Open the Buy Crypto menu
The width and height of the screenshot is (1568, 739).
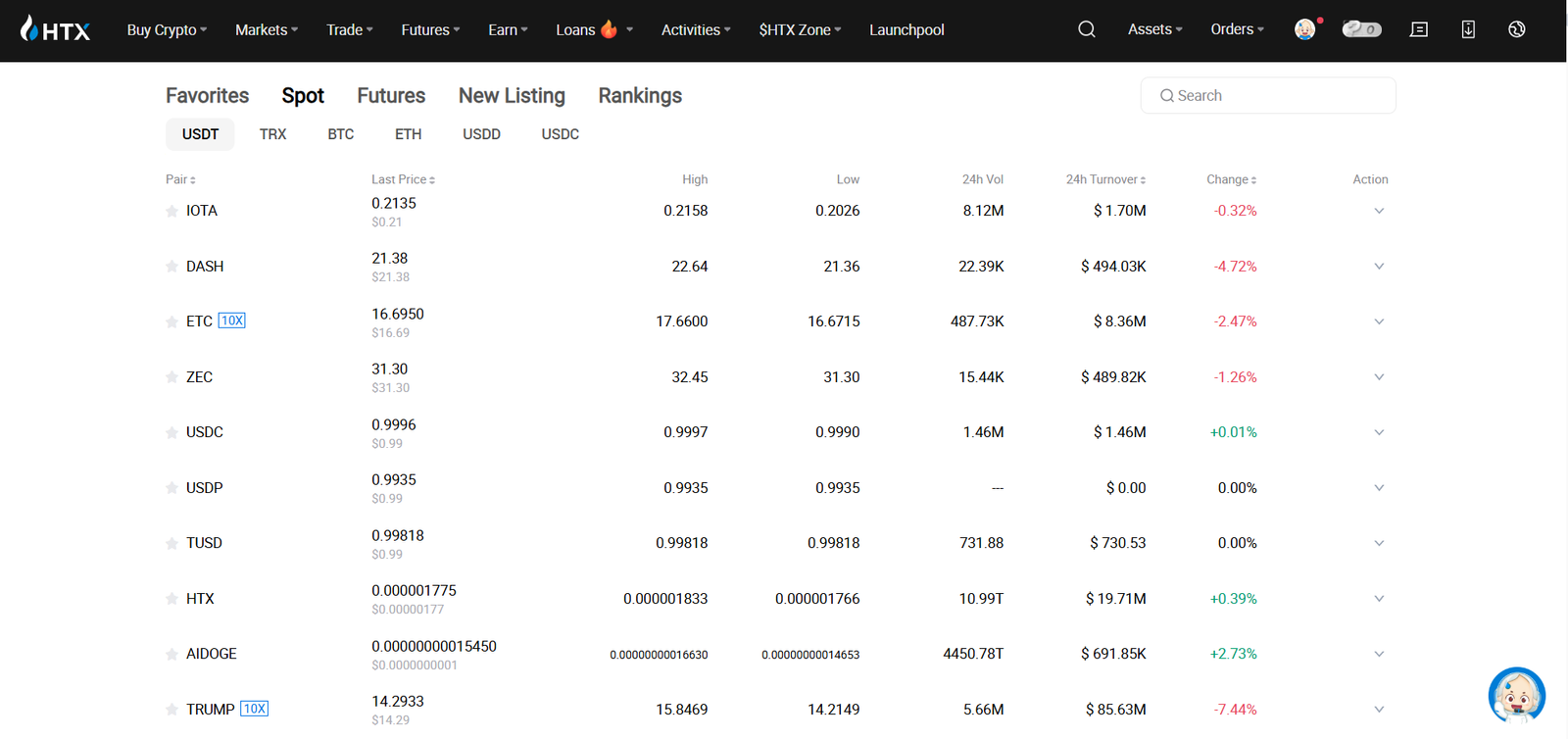point(167,29)
